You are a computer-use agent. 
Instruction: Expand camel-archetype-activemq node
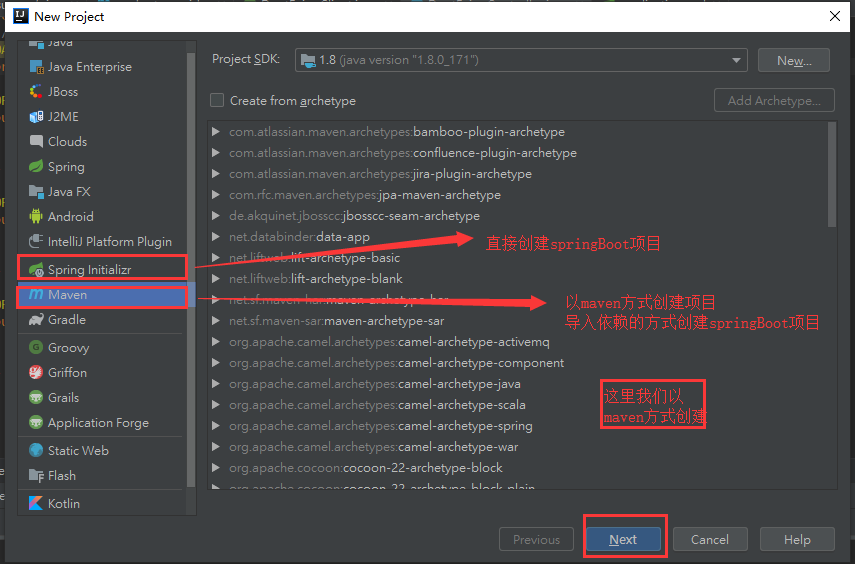[216, 342]
